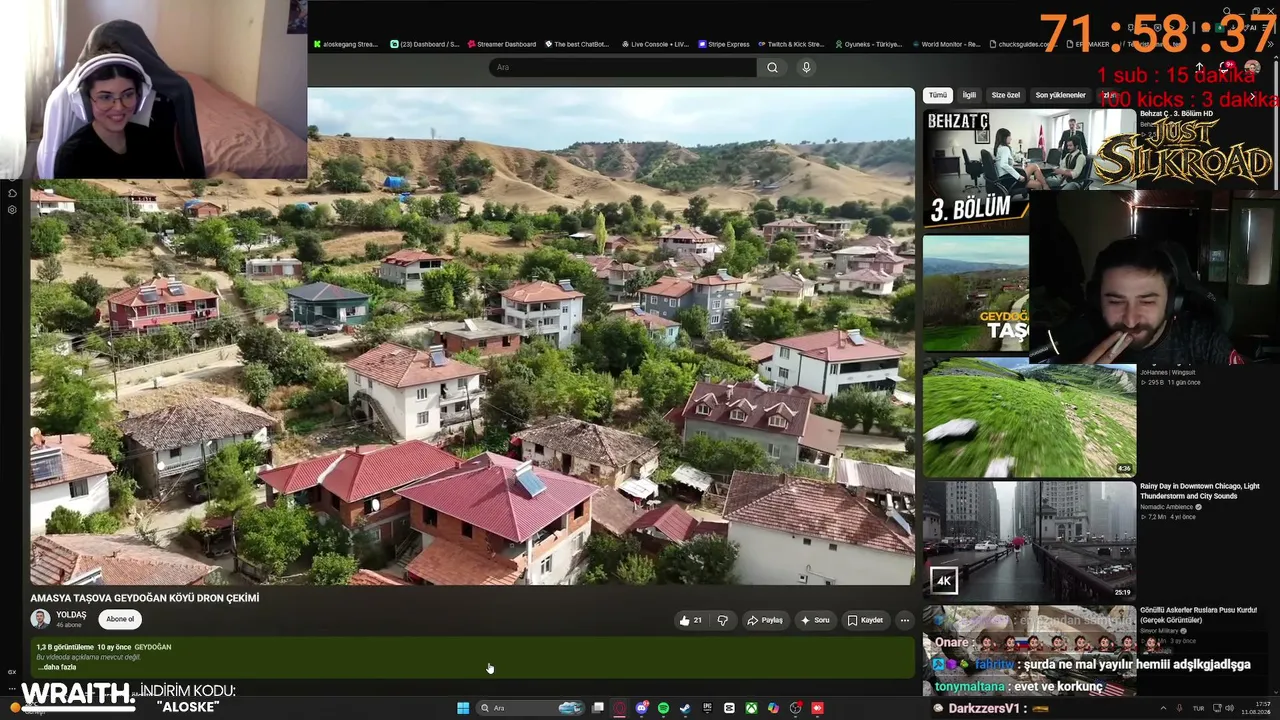Save the video with Kaydet button
1280x720 pixels.
click(865, 620)
